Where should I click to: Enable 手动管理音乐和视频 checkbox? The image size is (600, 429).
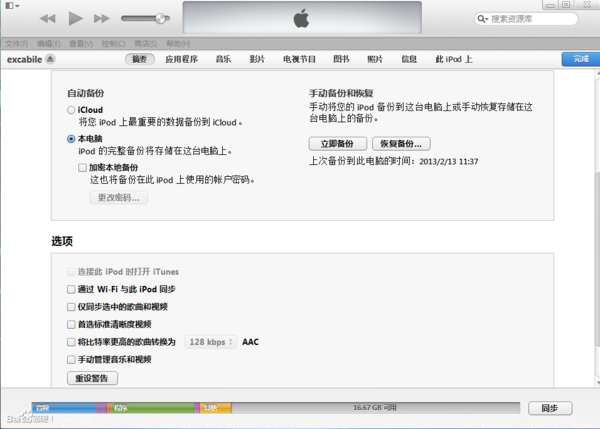point(71,360)
